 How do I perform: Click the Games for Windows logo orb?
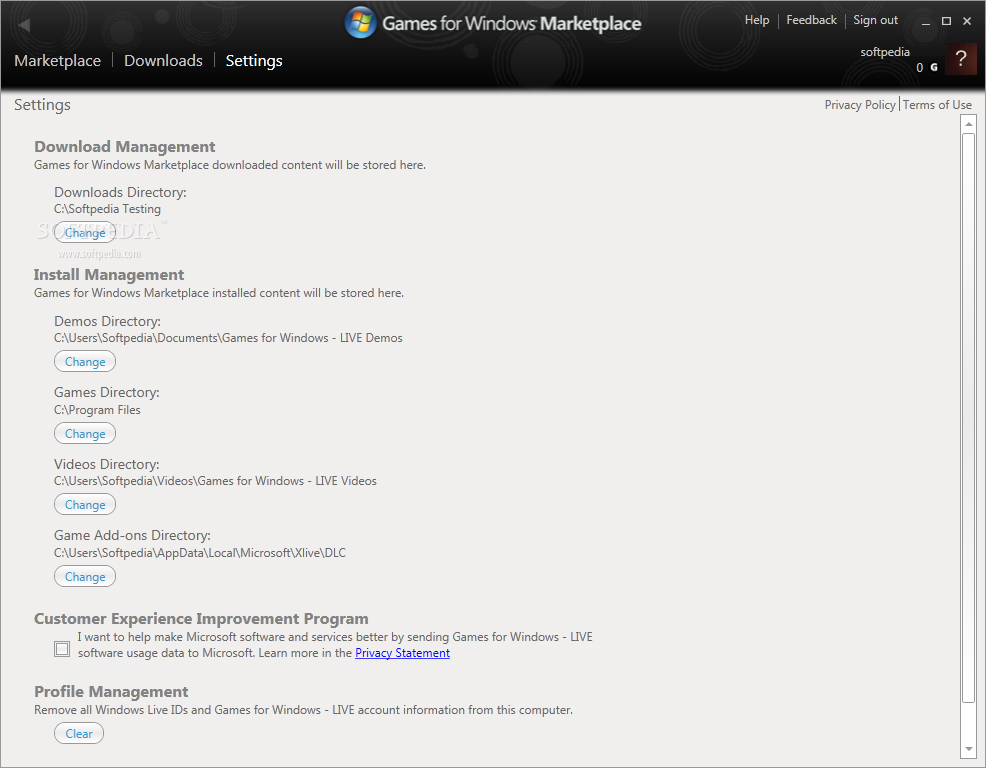tap(360, 23)
